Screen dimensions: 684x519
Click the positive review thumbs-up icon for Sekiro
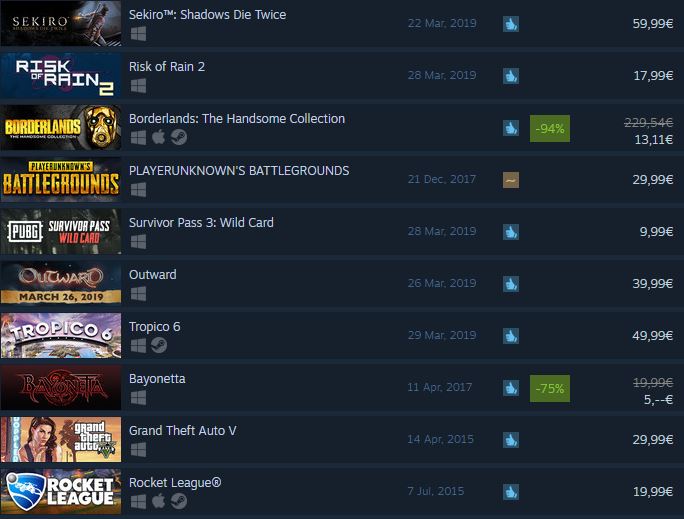pyautogui.click(x=511, y=24)
